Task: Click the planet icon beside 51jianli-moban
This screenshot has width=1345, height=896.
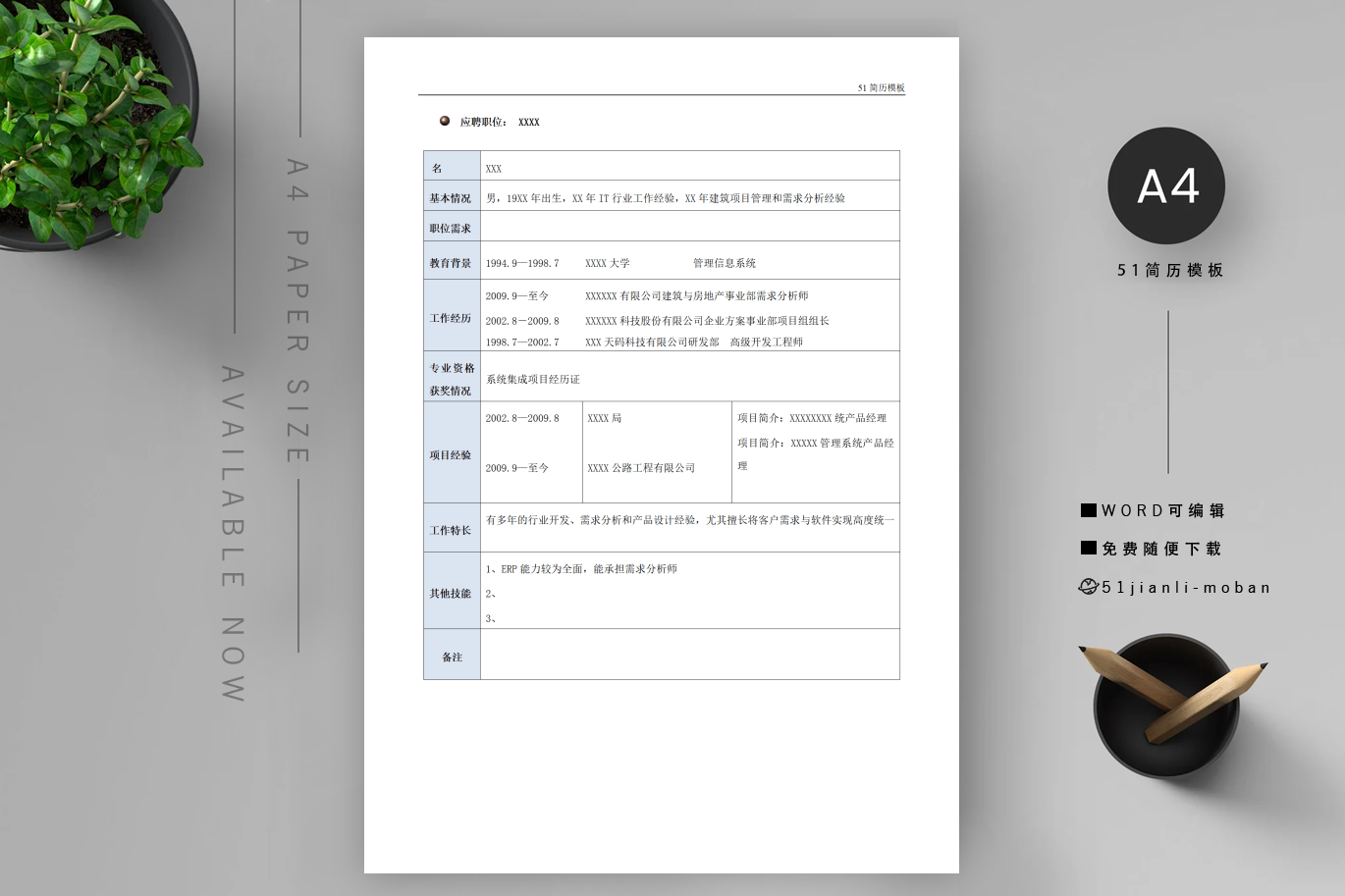Action: pos(1088,587)
